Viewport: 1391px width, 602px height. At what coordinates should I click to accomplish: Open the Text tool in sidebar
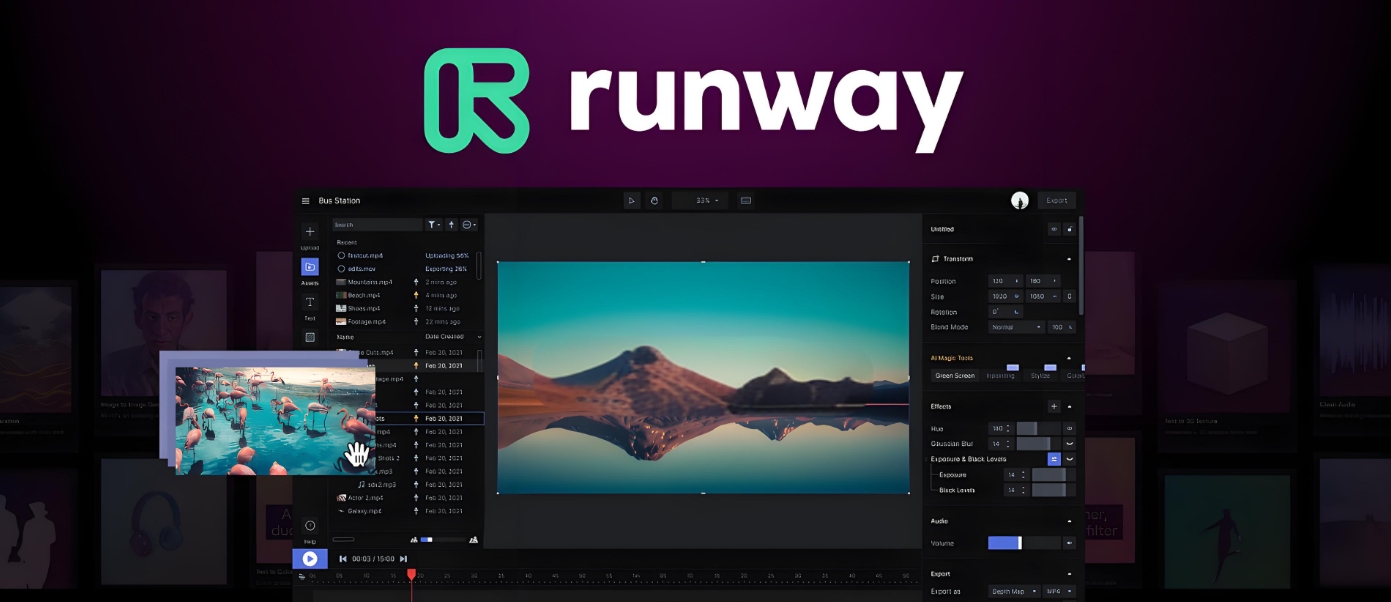(310, 302)
